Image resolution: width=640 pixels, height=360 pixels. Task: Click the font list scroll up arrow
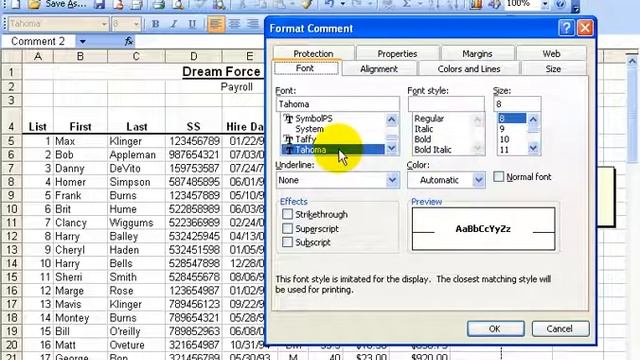pyautogui.click(x=391, y=120)
